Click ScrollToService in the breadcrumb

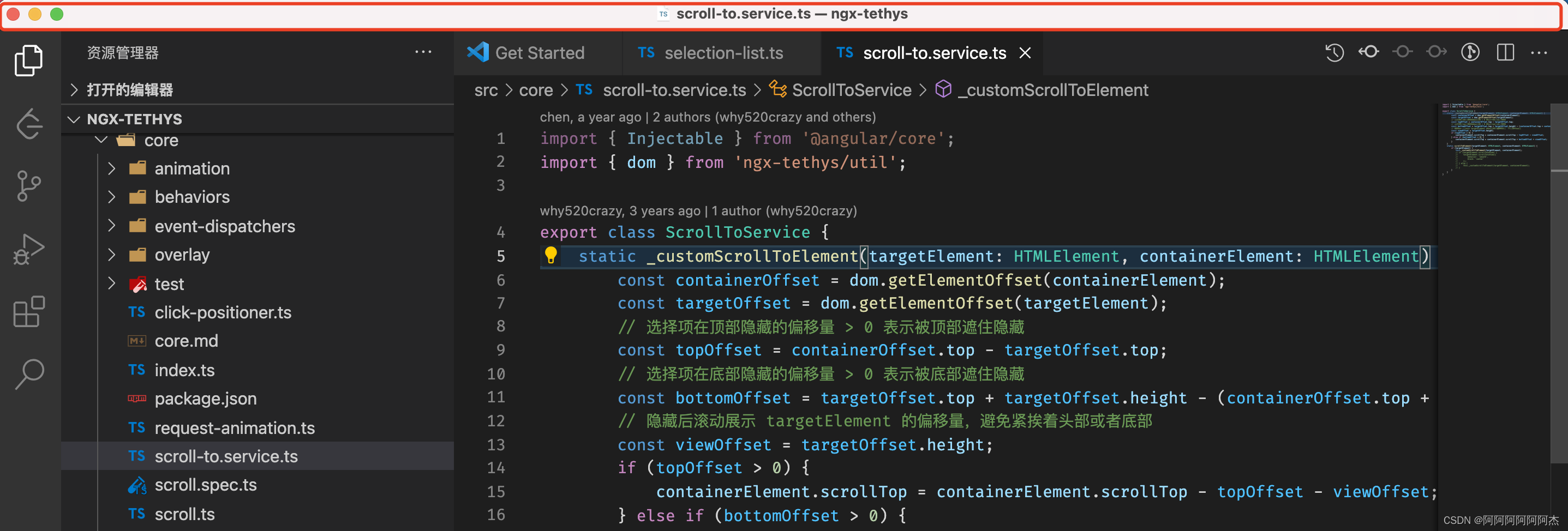[852, 90]
